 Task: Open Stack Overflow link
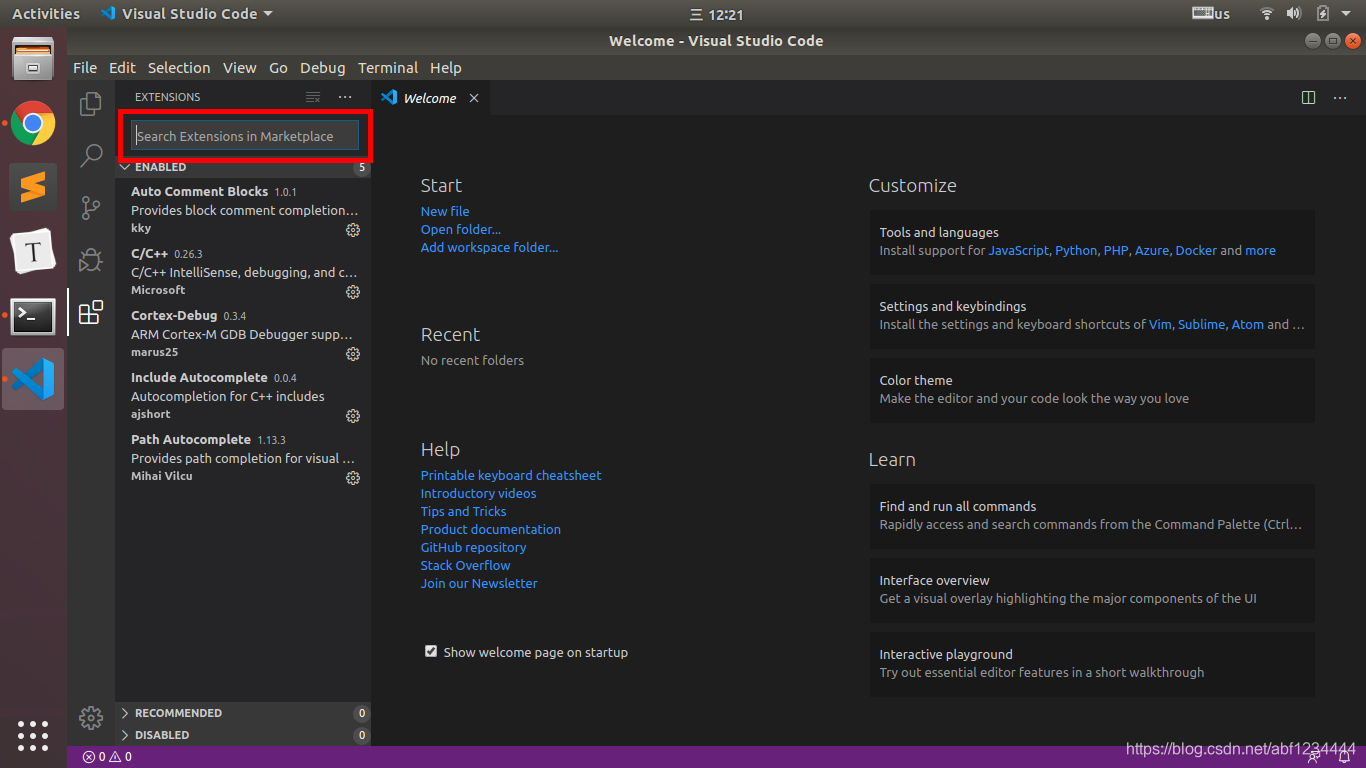click(466, 565)
